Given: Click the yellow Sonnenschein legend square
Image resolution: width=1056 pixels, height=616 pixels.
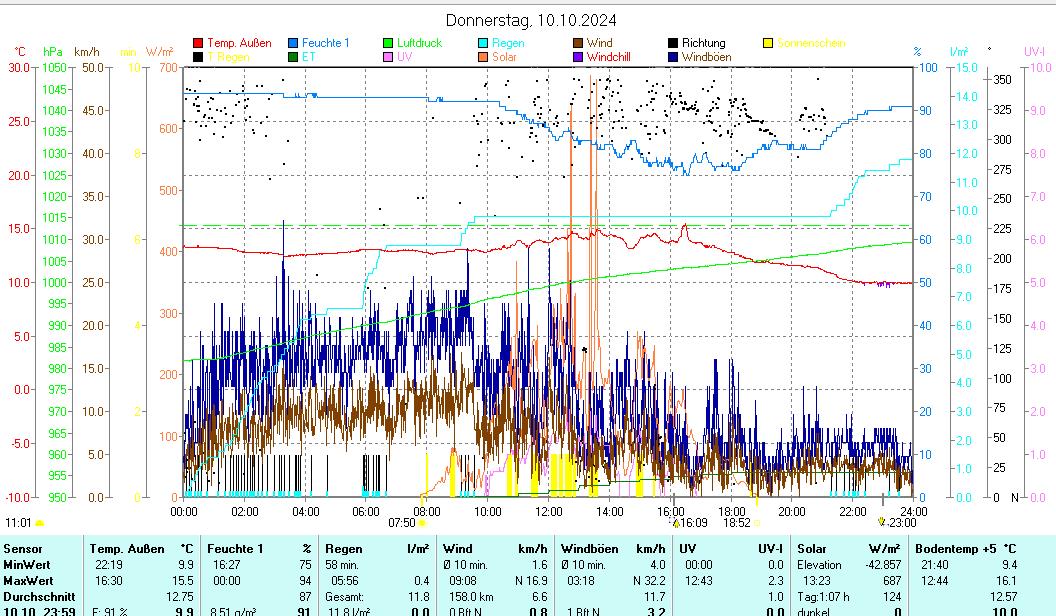Looking at the screenshot, I should click(x=768, y=43).
